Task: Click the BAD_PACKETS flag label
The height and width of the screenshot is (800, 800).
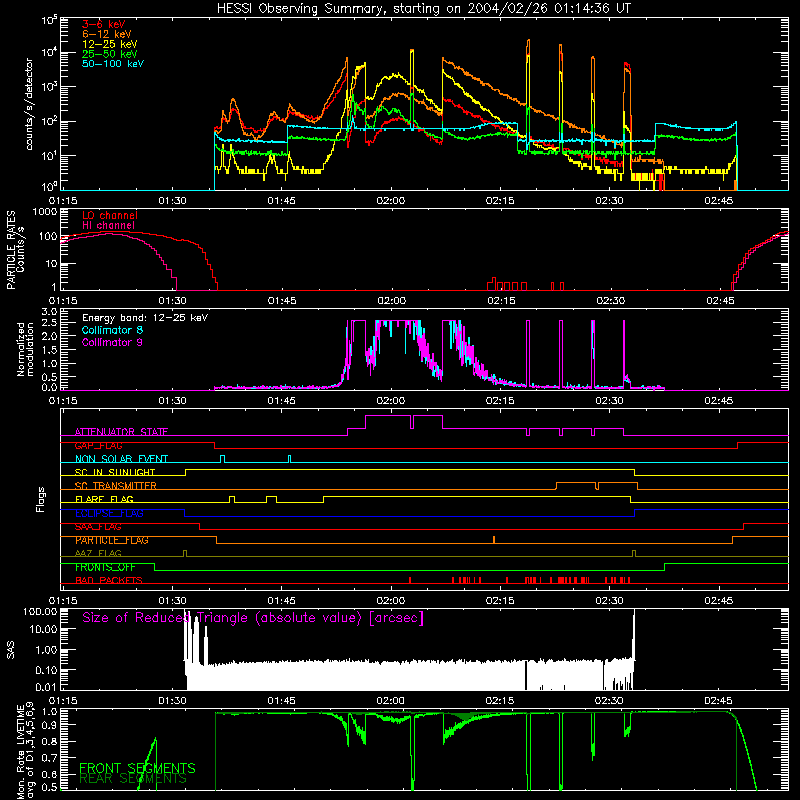Action: (108, 581)
